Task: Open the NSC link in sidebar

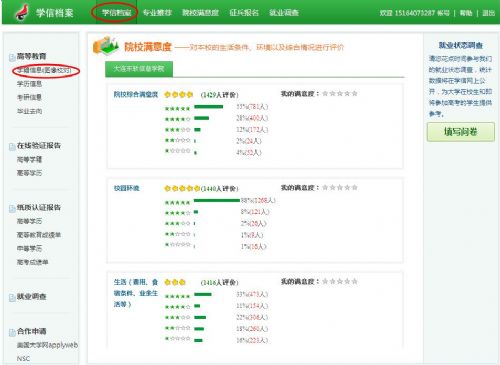Action: [23, 359]
